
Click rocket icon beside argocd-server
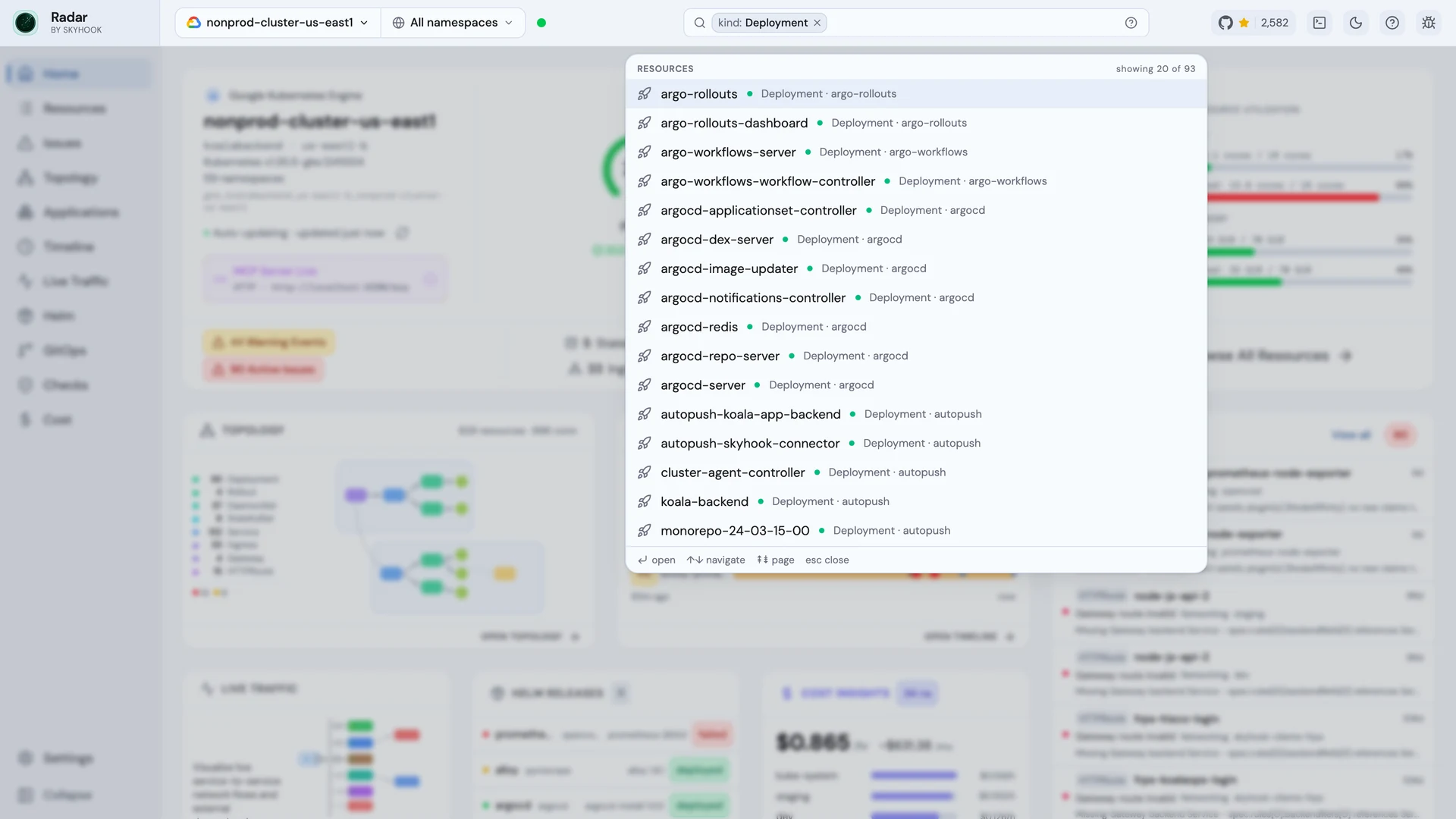644,385
